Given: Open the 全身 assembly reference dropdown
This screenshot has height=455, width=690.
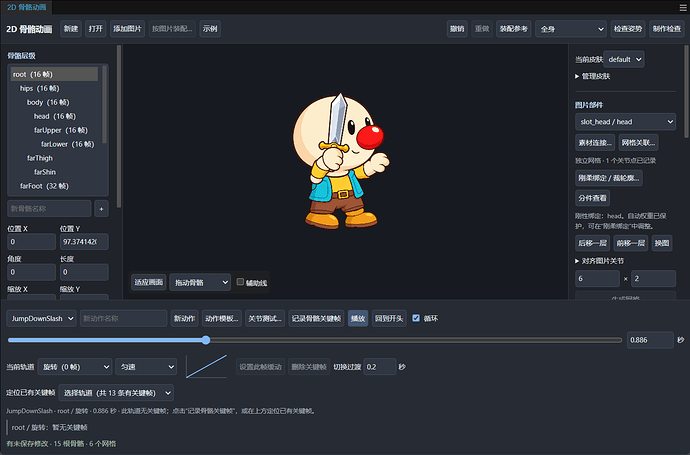Looking at the screenshot, I should [571, 29].
